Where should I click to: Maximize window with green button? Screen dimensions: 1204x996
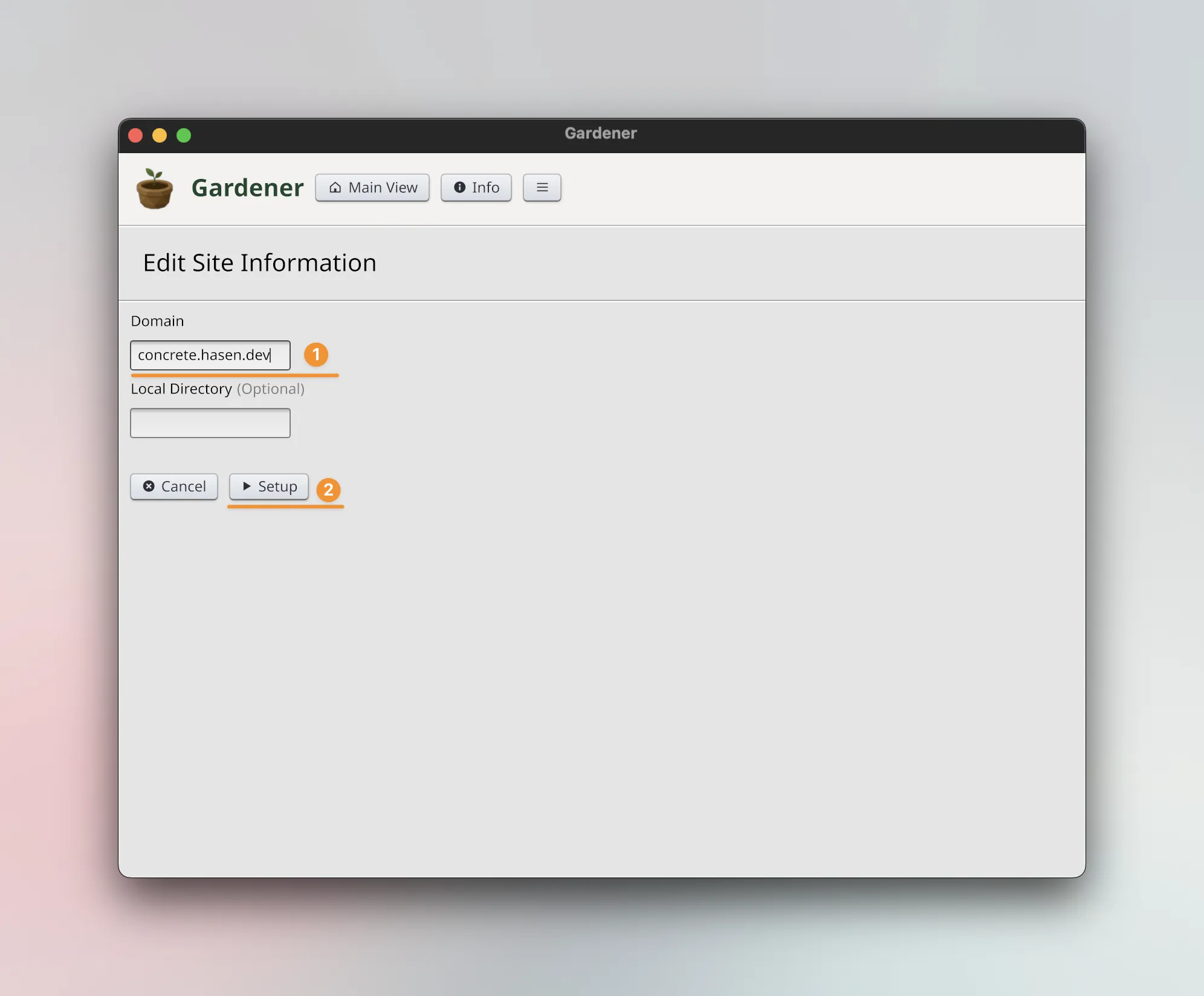tap(184, 135)
